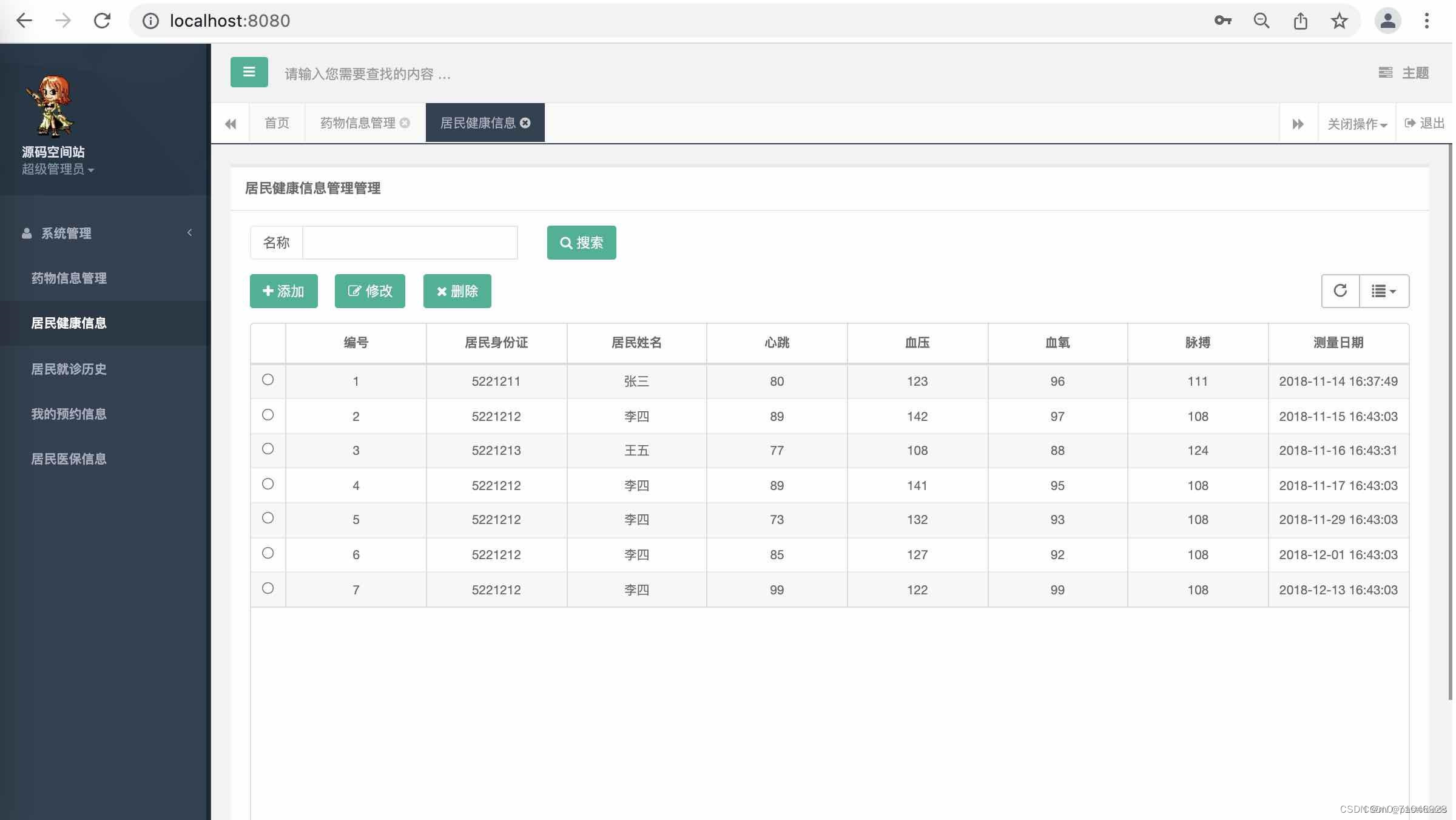Click the 退出 logout icon

(1424, 123)
